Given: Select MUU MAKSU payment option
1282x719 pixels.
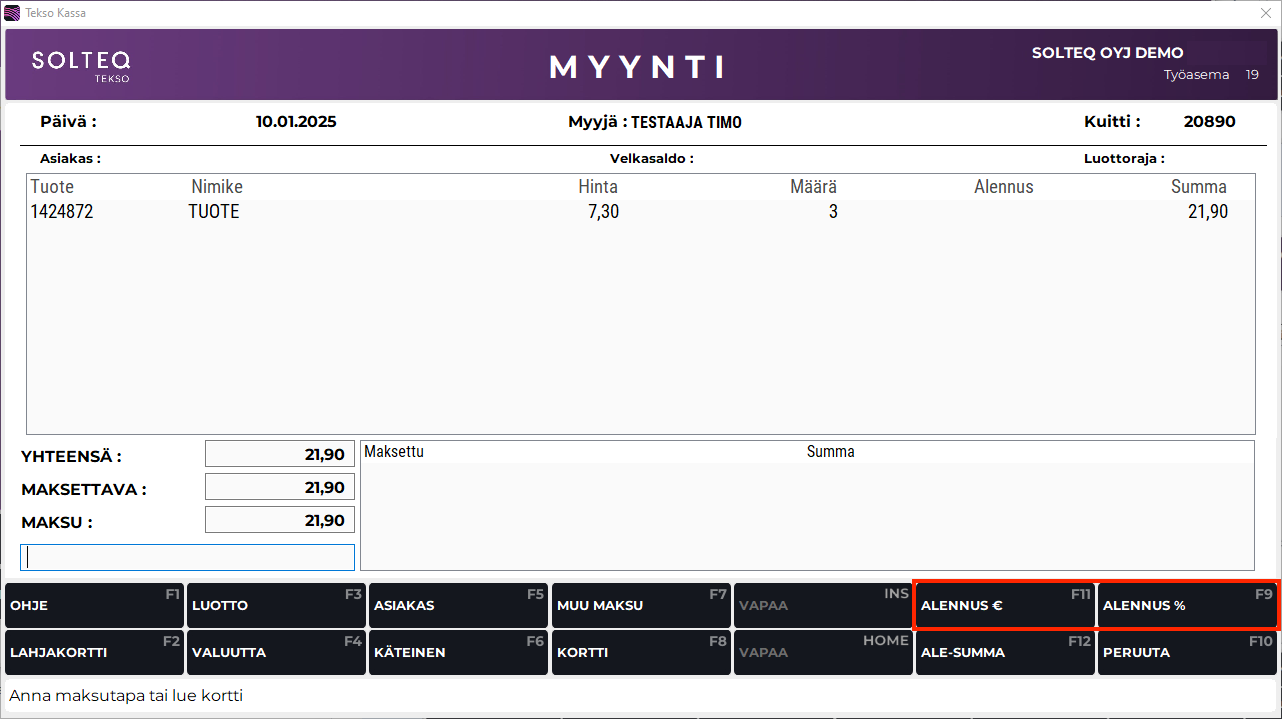Looking at the screenshot, I should [640, 605].
